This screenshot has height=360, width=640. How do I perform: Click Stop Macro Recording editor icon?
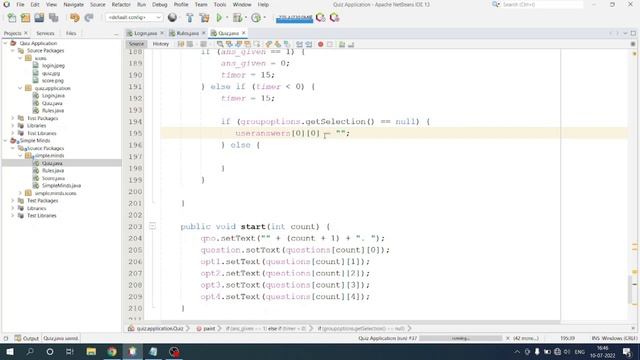(330, 44)
